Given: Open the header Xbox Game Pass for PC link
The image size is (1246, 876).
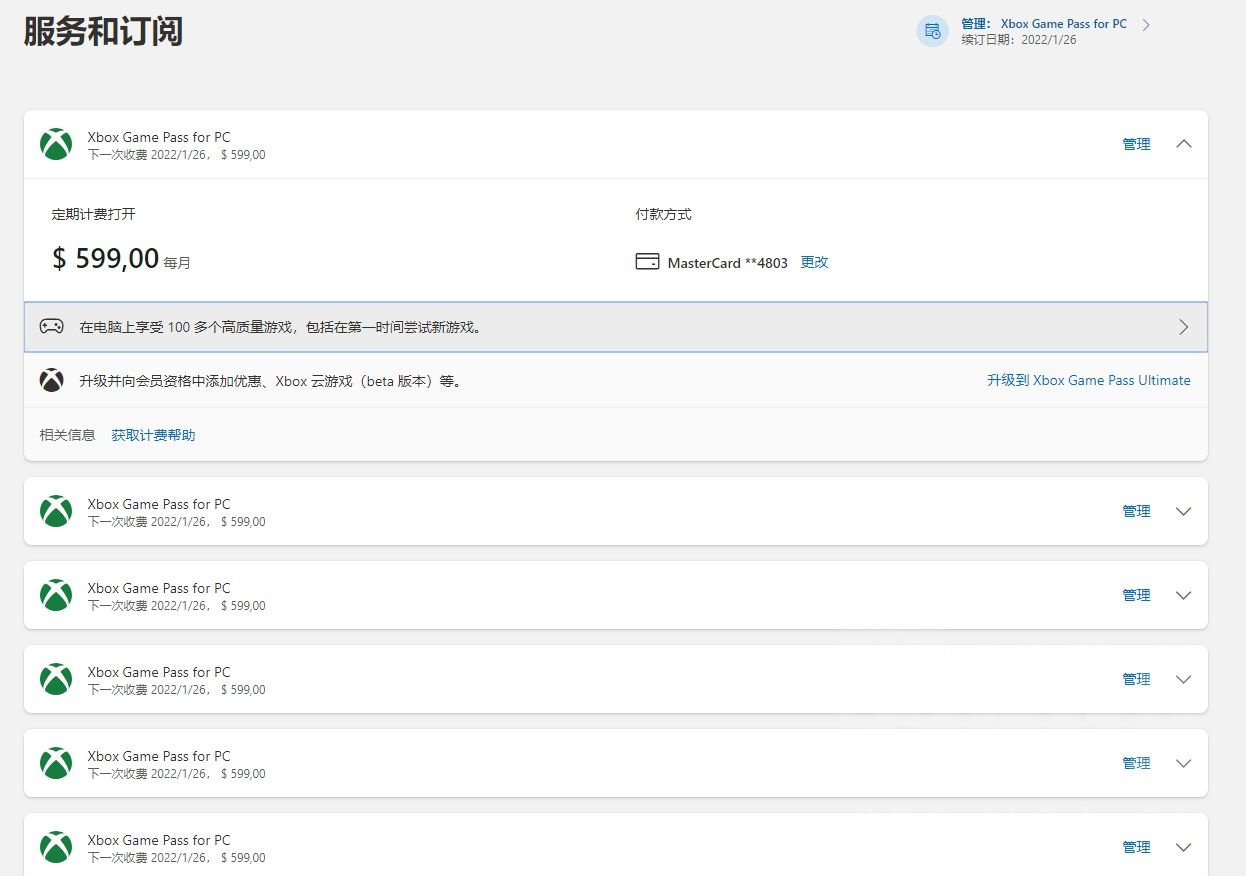Looking at the screenshot, I should point(1063,24).
